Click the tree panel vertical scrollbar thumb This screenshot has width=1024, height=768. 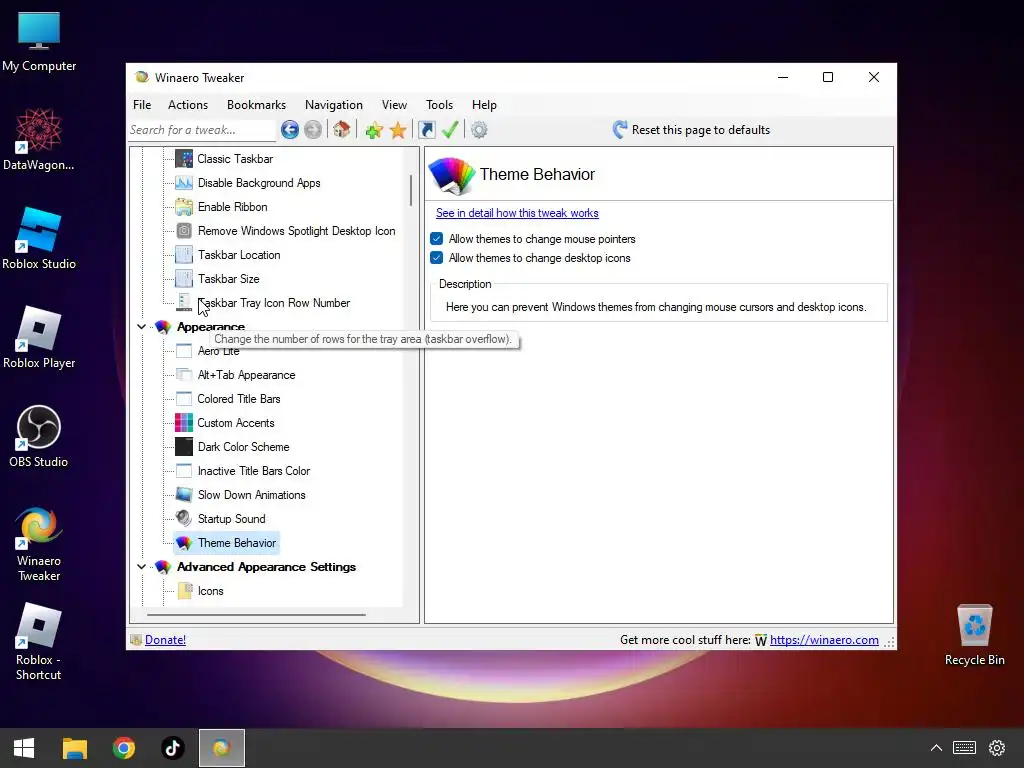411,190
